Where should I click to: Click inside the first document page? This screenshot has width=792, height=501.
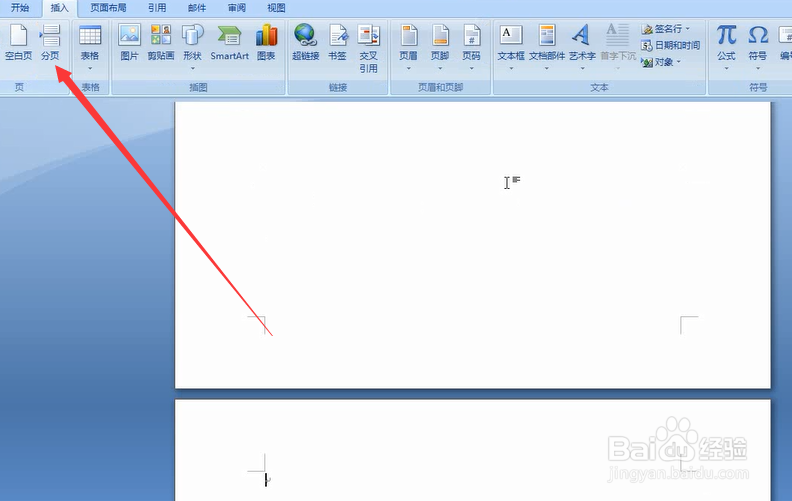click(x=473, y=245)
